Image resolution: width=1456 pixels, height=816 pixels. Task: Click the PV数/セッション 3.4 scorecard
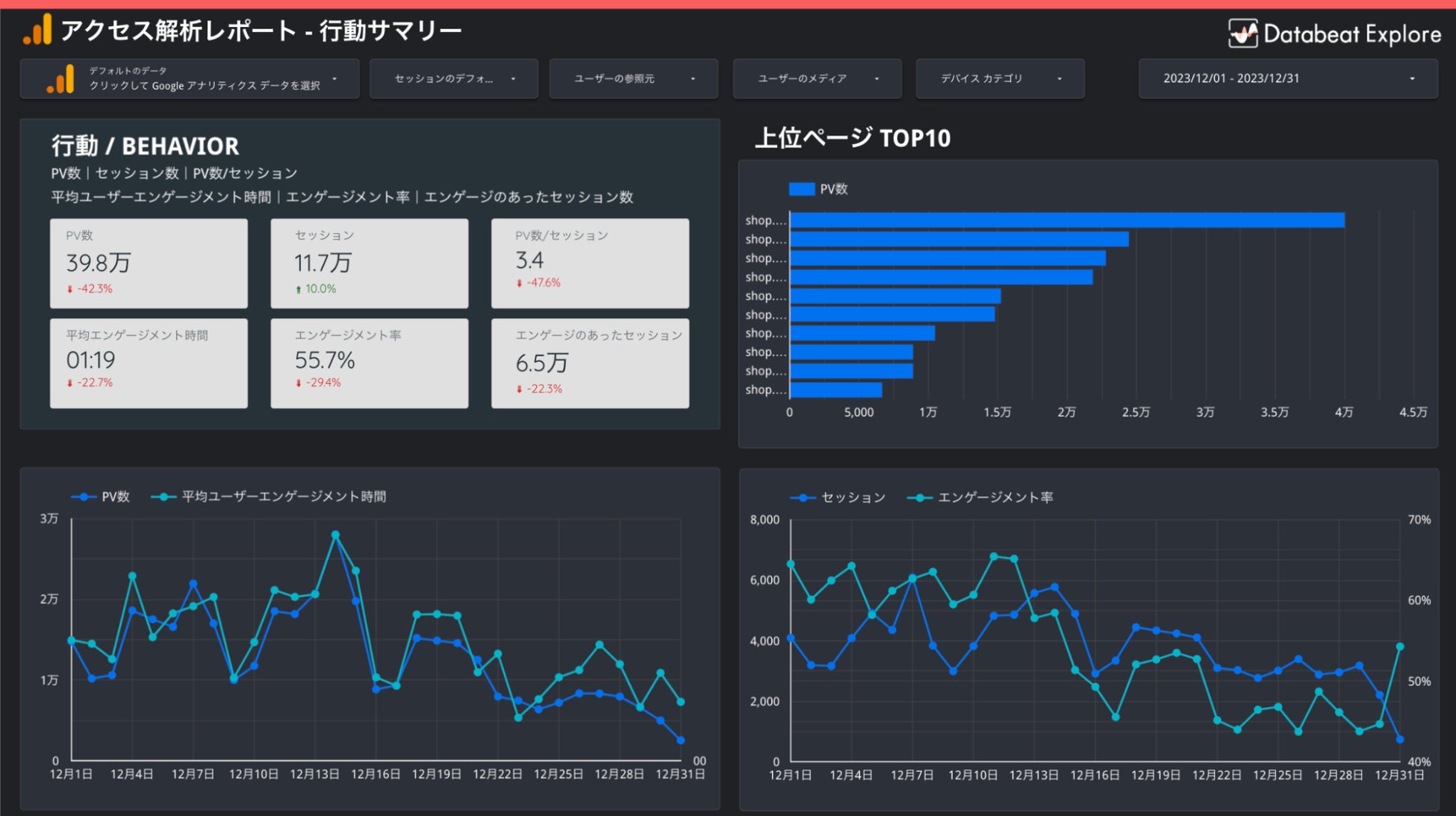click(590, 263)
